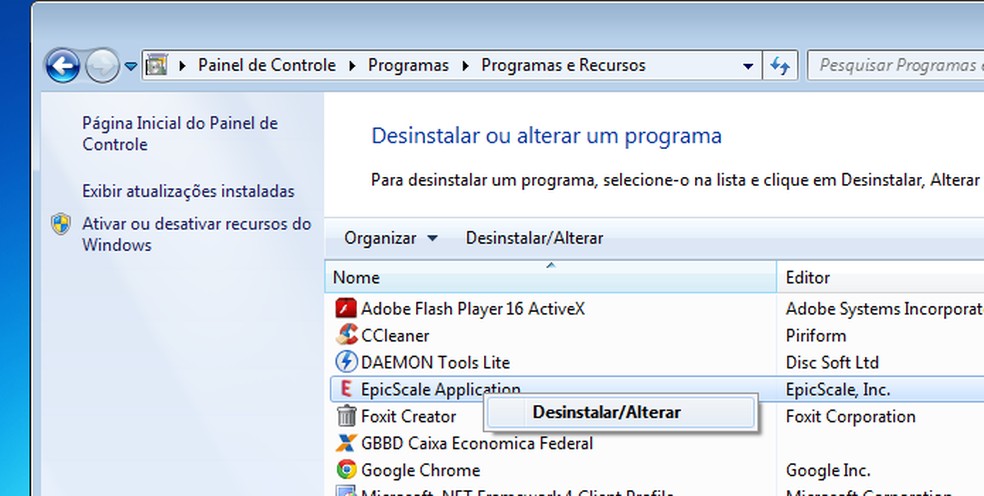The height and width of the screenshot is (496, 984).
Task: Click the greyed Forward navigation button
Action: [102, 65]
